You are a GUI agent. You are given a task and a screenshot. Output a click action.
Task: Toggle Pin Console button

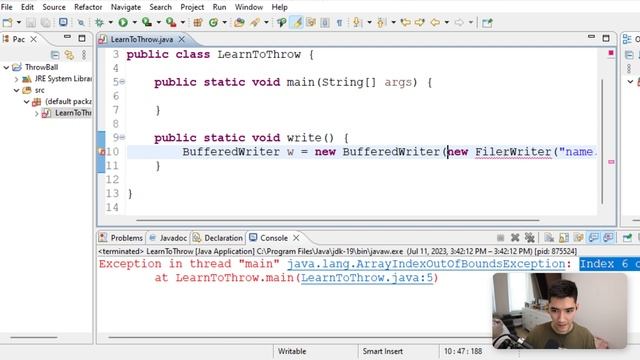(627, 238)
